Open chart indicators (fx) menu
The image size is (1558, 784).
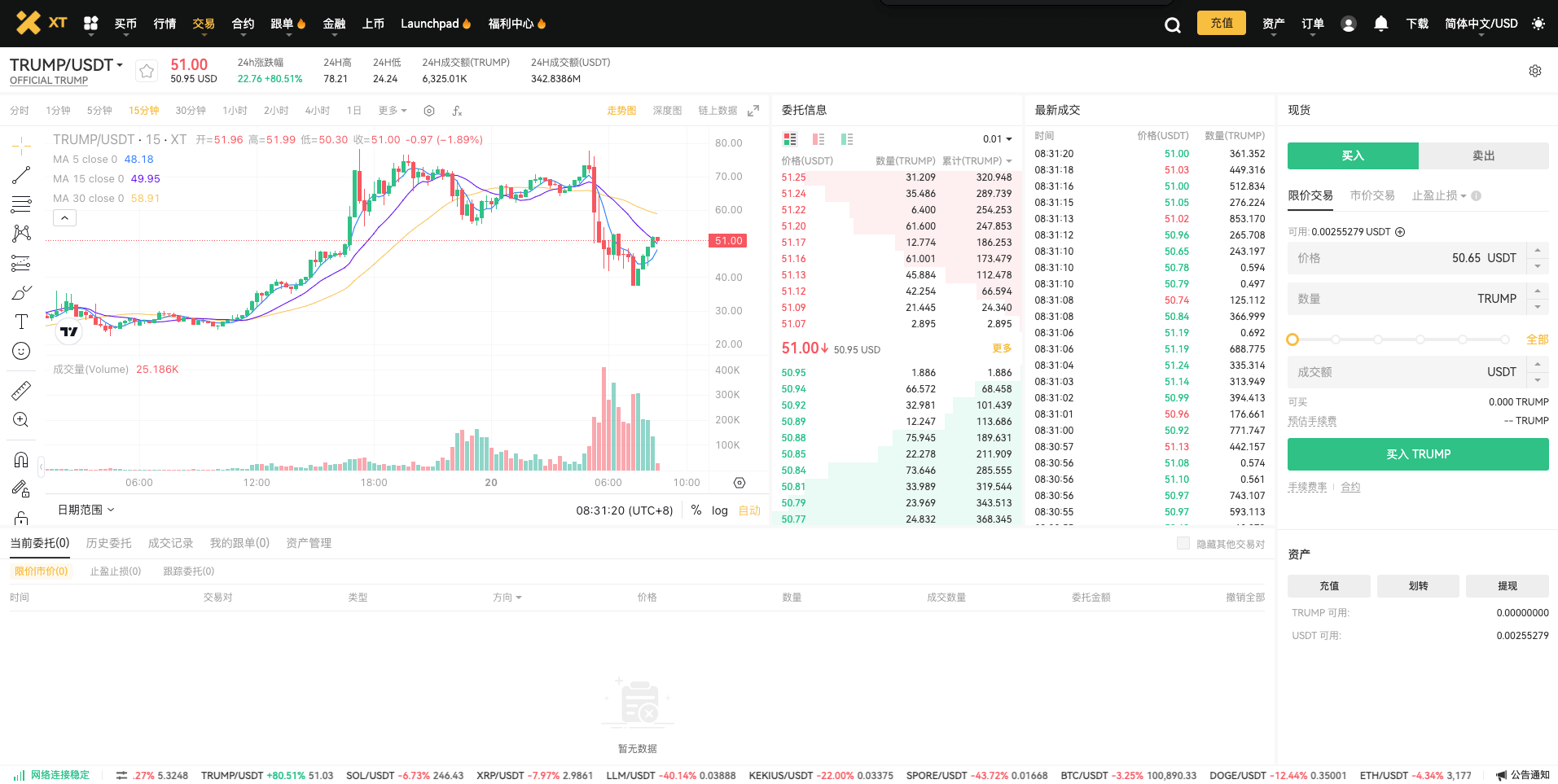click(457, 111)
